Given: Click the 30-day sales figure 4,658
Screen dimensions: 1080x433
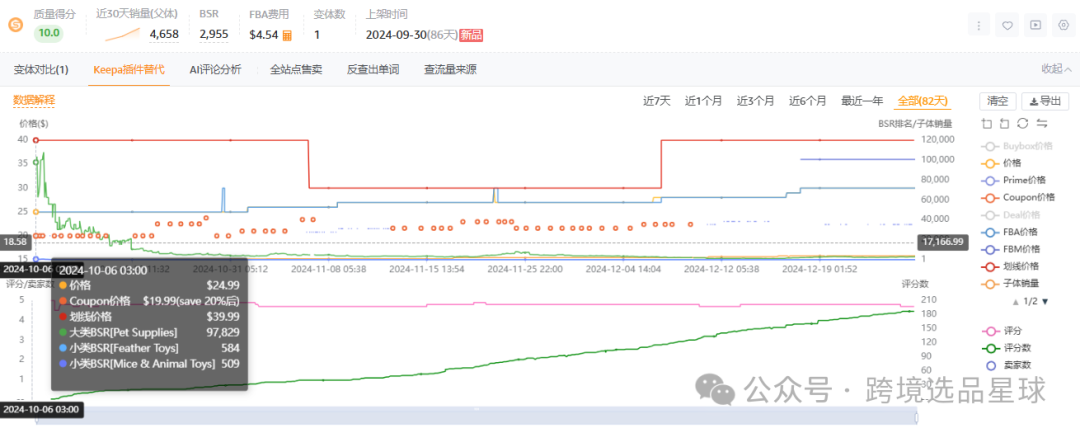Looking at the screenshot, I should (164, 34).
